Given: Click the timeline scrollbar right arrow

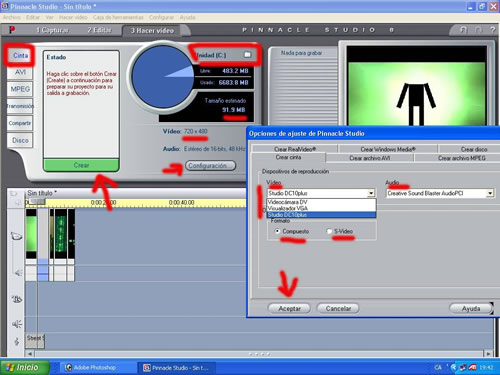Looking at the screenshot, I should (488, 354).
